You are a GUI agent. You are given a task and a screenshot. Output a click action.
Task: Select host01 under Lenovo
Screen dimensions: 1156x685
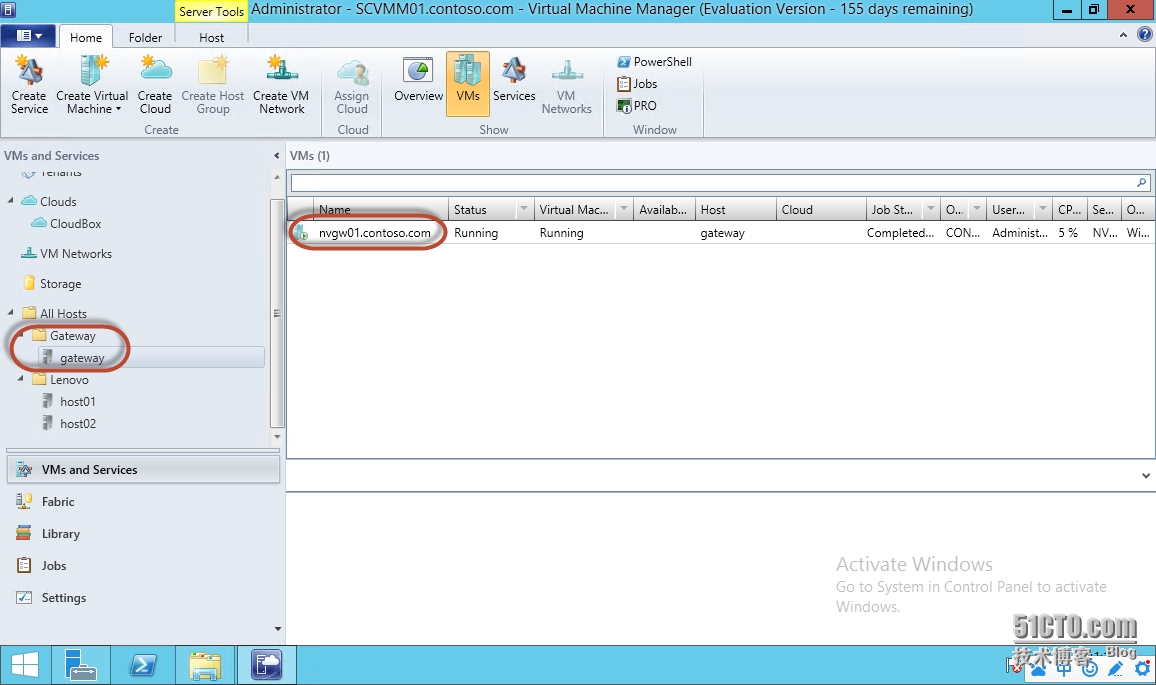click(x=77, y=402)
